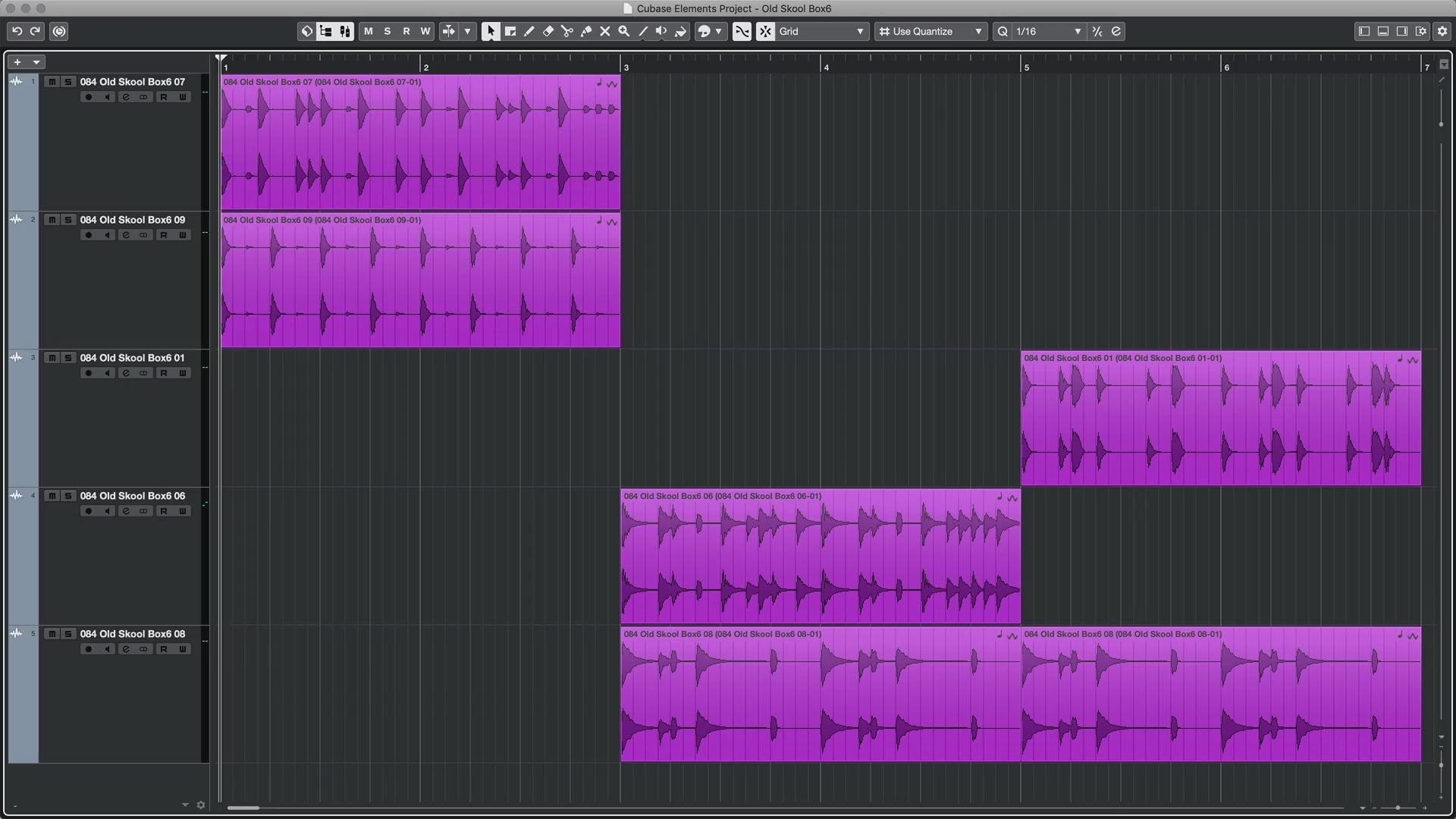Select audio clip 084 Old Skool Box6 06

click(821, 556)
